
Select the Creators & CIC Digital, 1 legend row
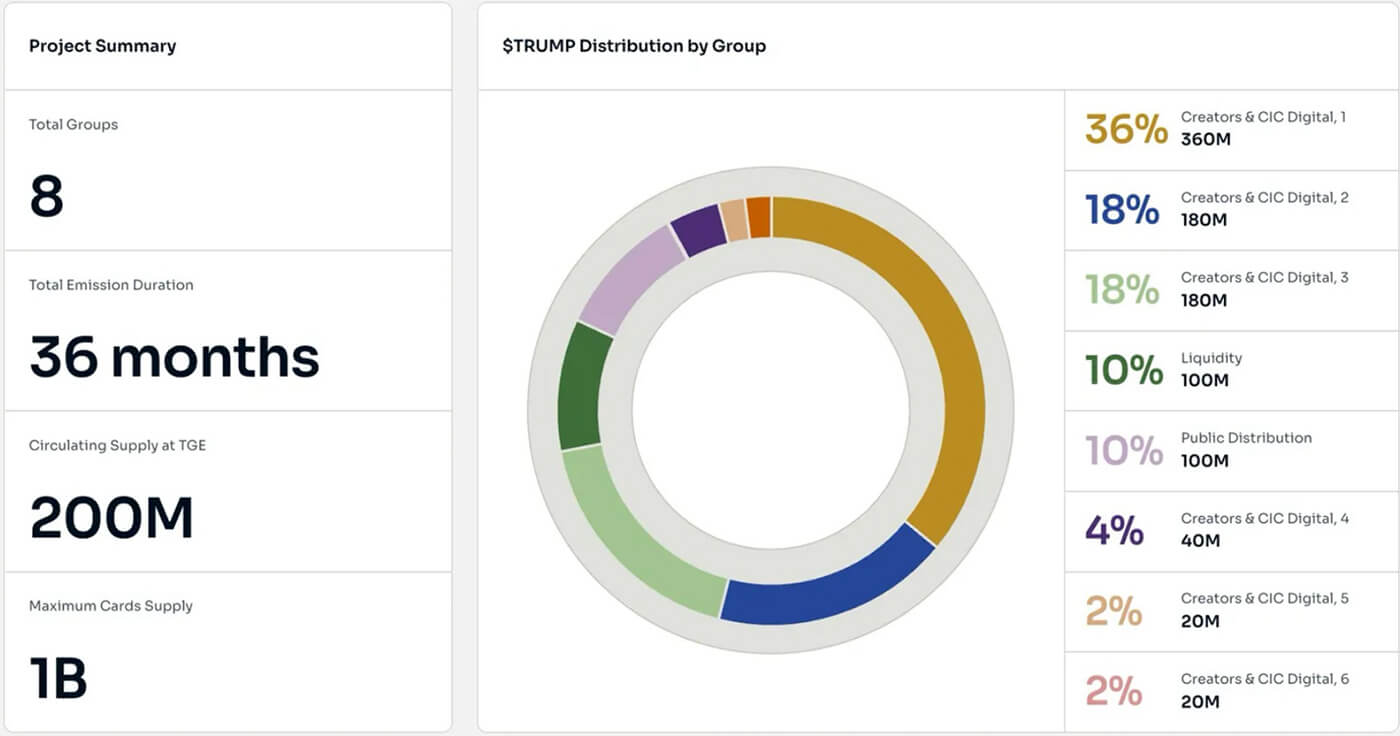pyautogui.click(x=1231, y=130)
